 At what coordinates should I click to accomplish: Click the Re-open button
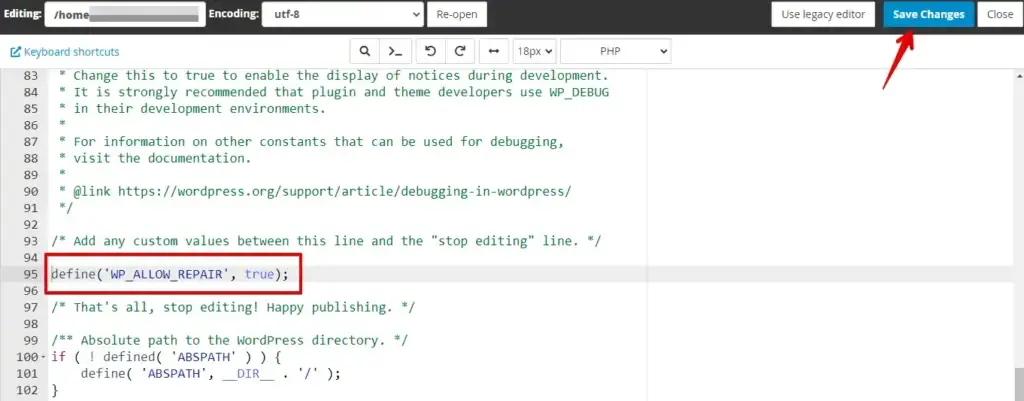click(x=457, y=15)
